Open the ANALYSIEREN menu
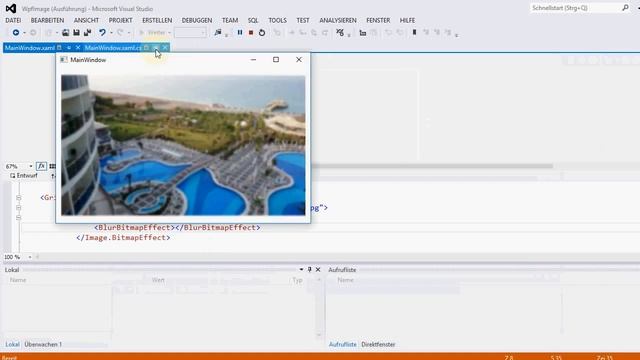The height and width of the screenshot is (360, 640). [x=338, y=20]
